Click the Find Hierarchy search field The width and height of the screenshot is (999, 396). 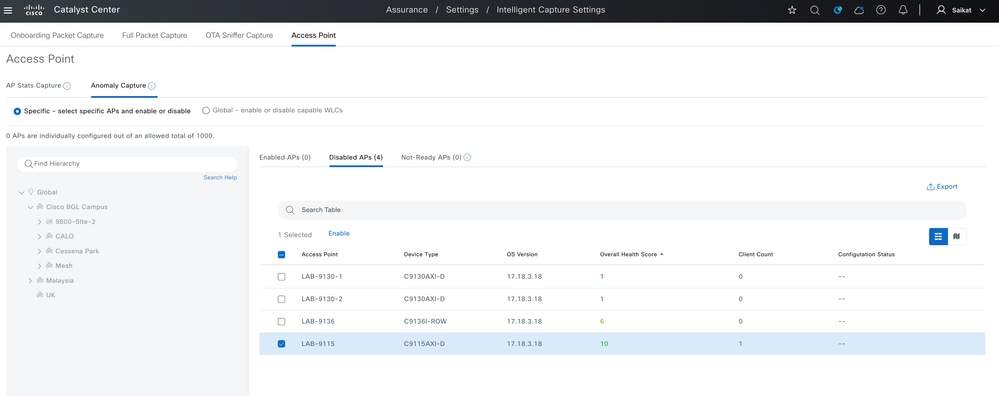pos(127,164)
